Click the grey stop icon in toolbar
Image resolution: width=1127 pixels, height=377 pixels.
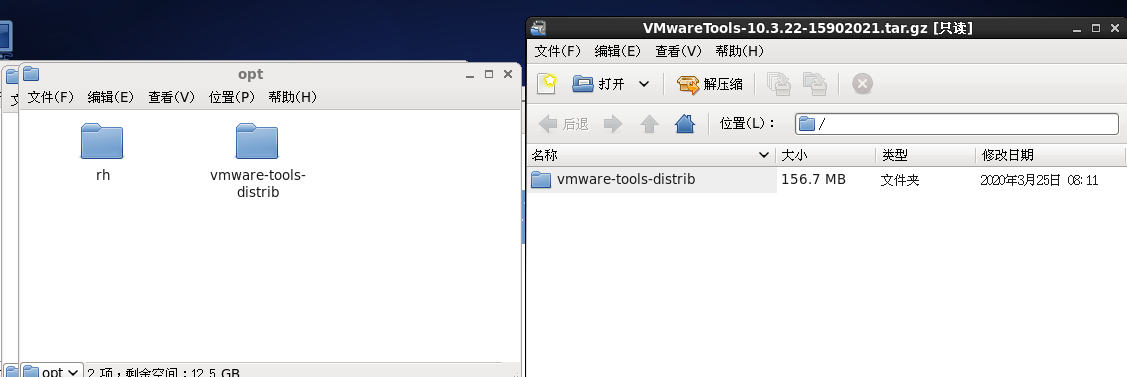click(x=862, y=84)
